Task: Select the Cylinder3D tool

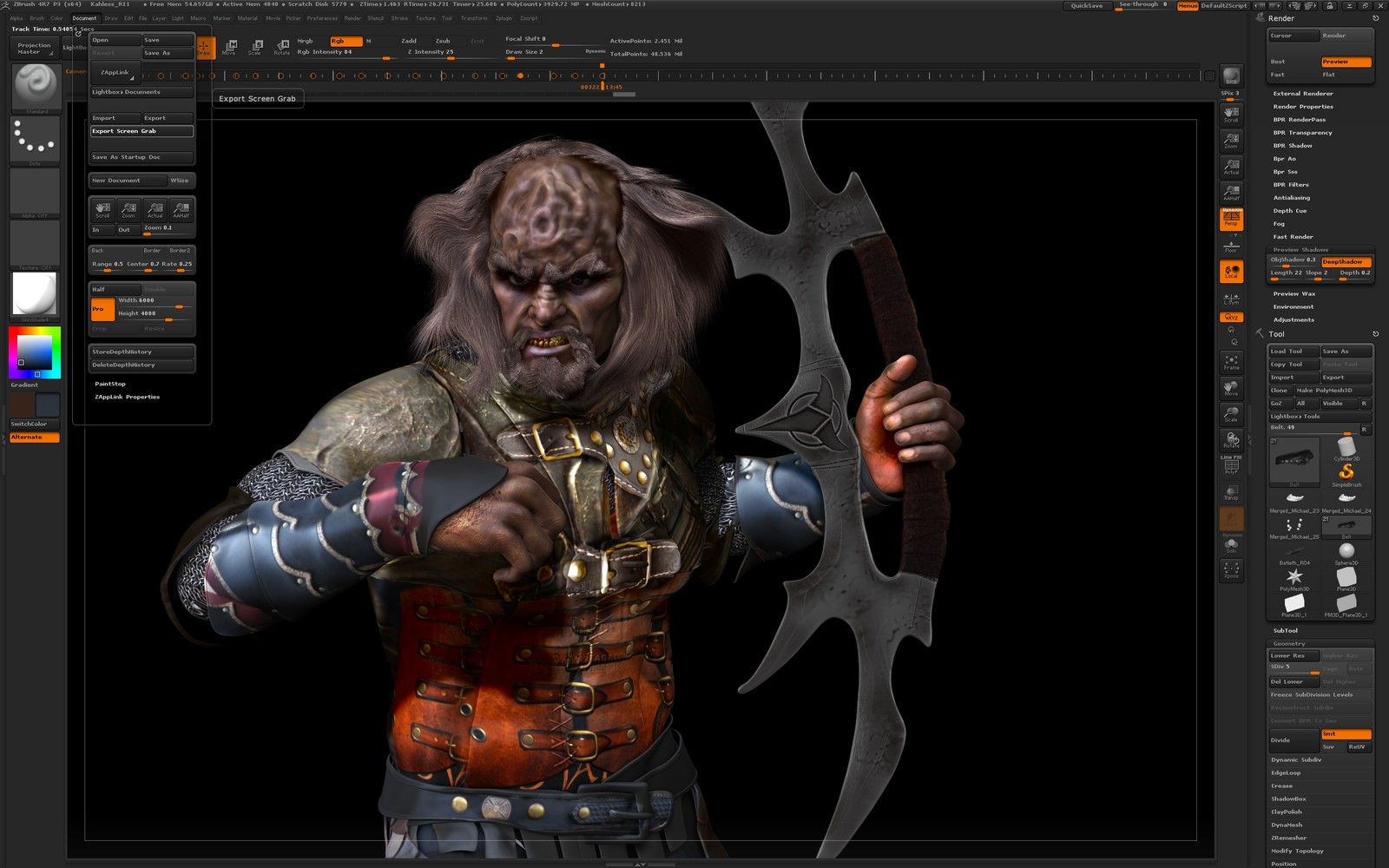Action: tap(1346, 448)
